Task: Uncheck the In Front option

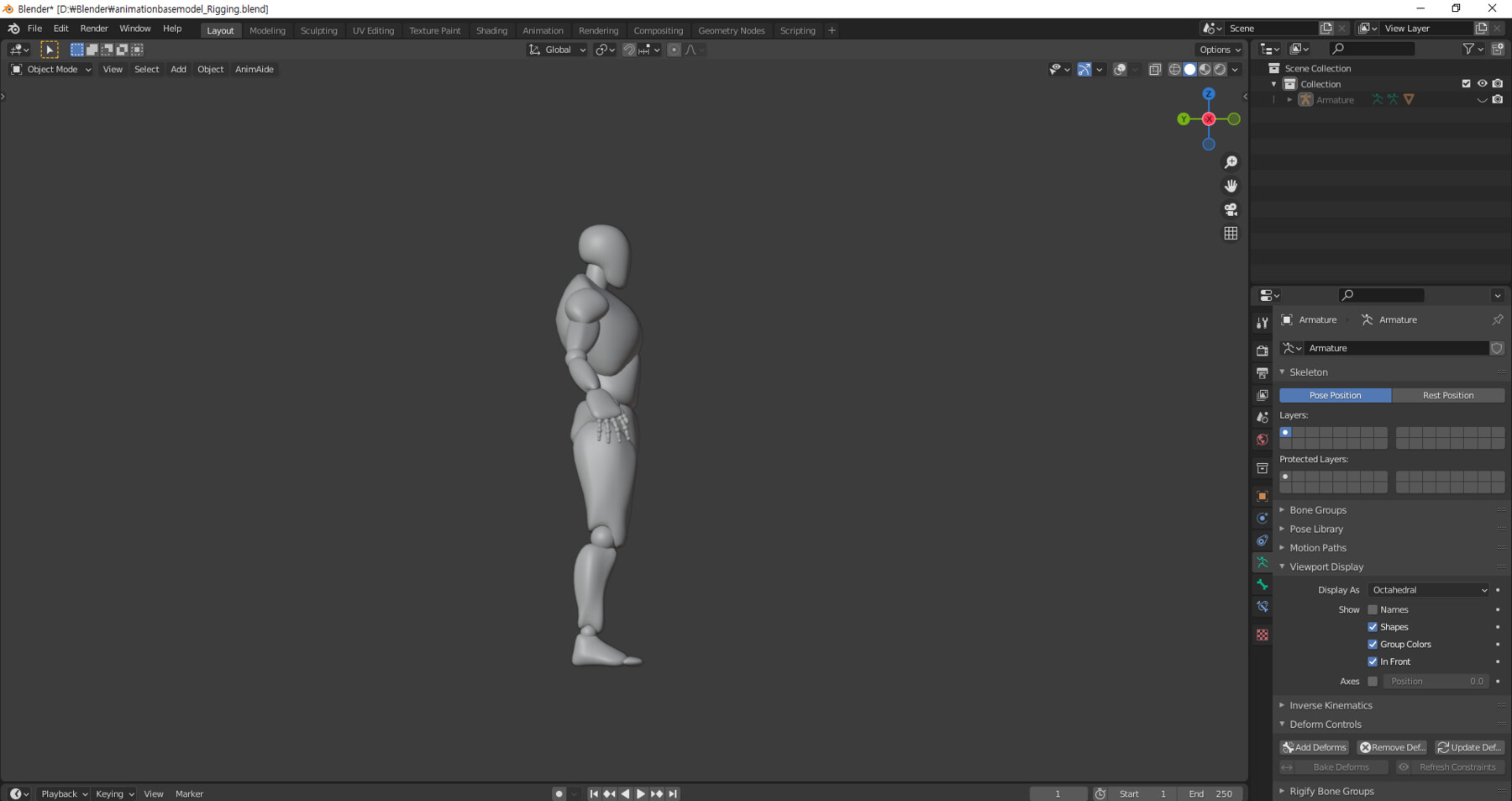Action: (1373, 661)
